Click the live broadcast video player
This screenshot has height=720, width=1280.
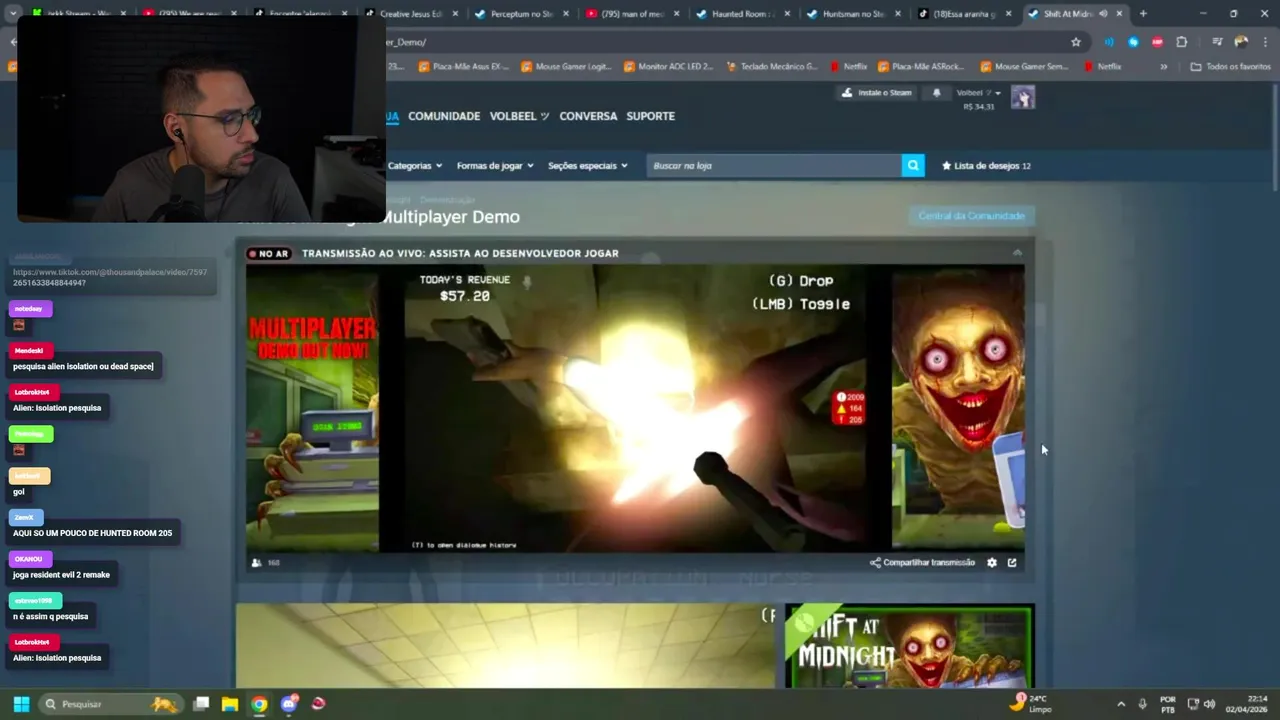click(635, 408)
